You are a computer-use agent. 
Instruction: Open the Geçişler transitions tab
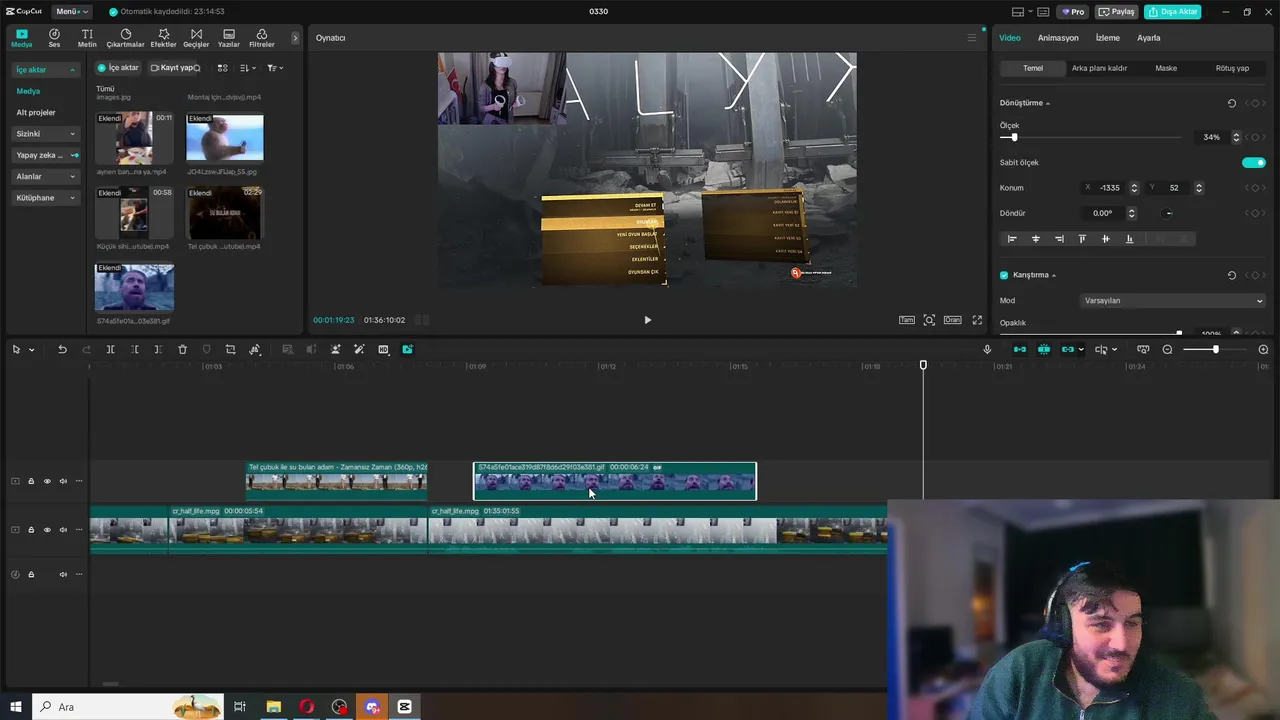(196, 38)
